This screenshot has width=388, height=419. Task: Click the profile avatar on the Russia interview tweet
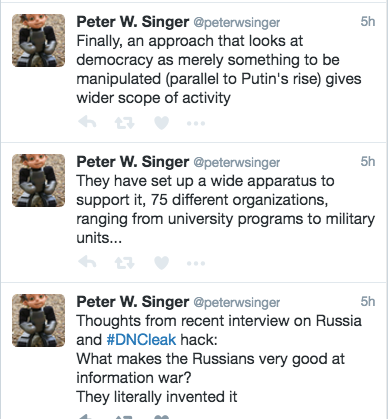coord(39,320)
